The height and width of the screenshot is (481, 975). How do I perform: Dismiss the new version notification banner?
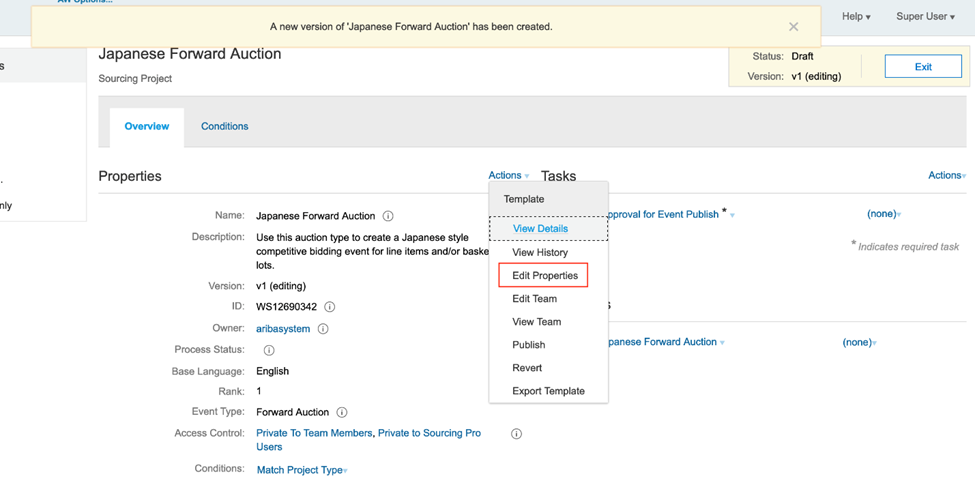(x=793, y=27)
